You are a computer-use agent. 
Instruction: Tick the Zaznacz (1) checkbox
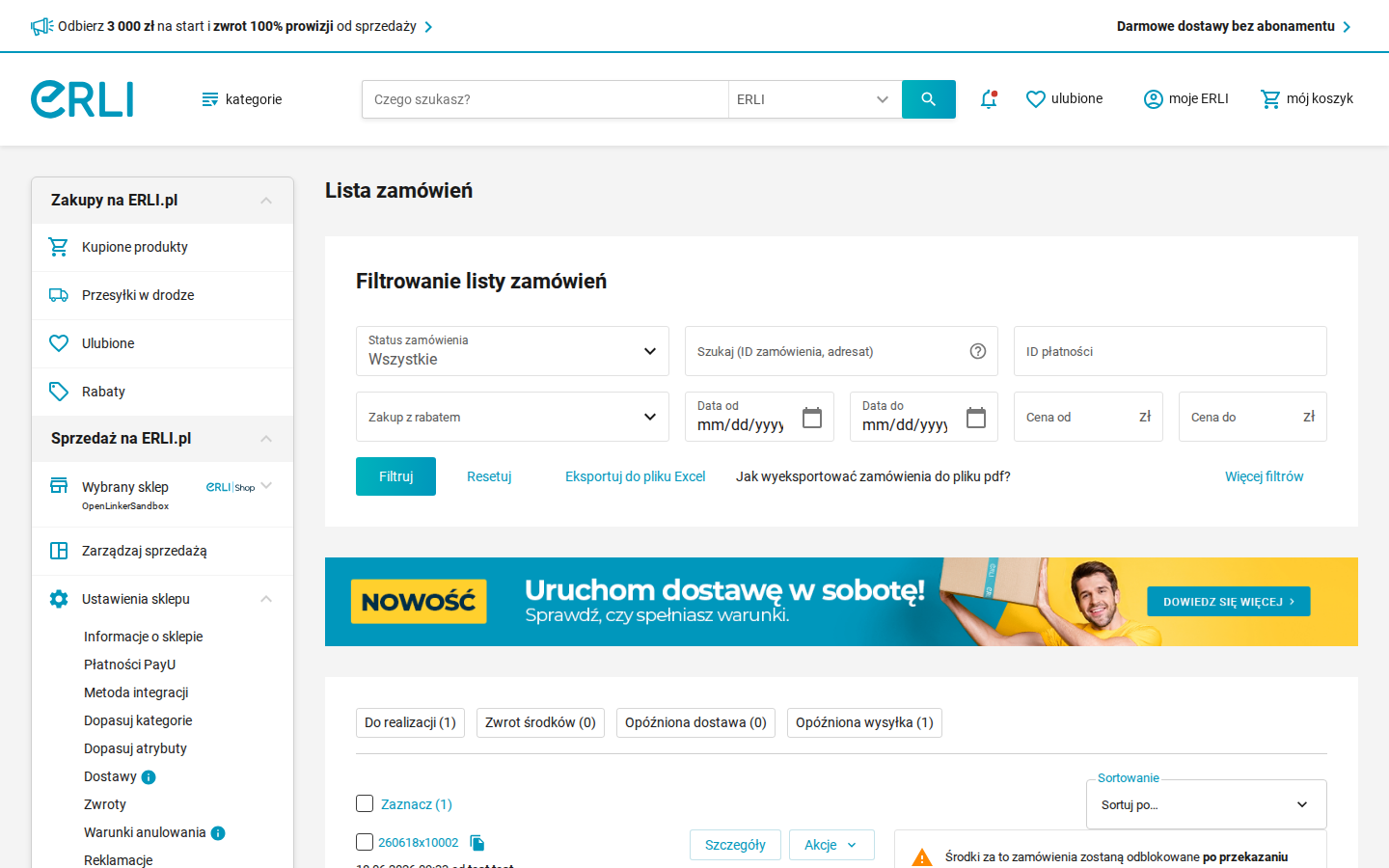[365, 803]
